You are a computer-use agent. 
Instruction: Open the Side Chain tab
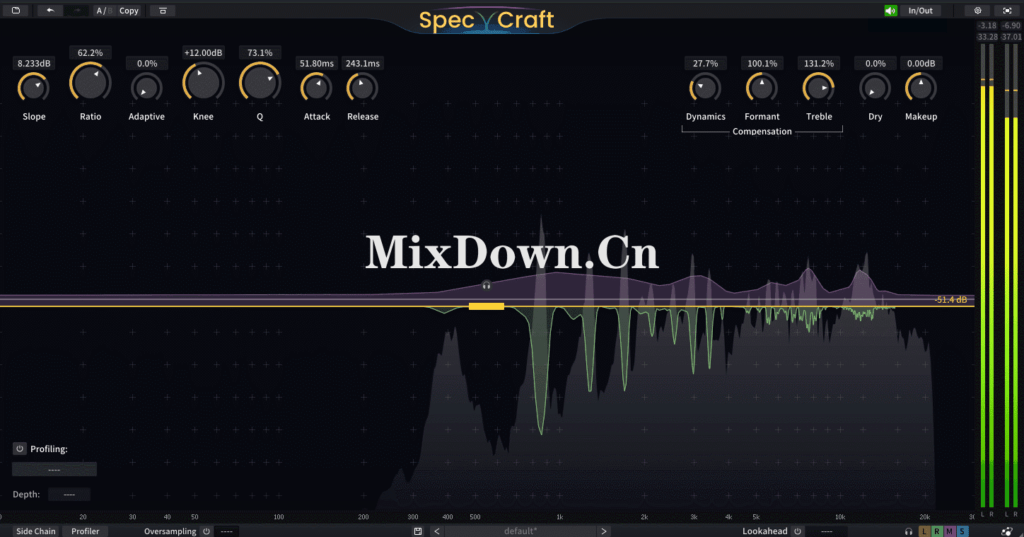35,531
